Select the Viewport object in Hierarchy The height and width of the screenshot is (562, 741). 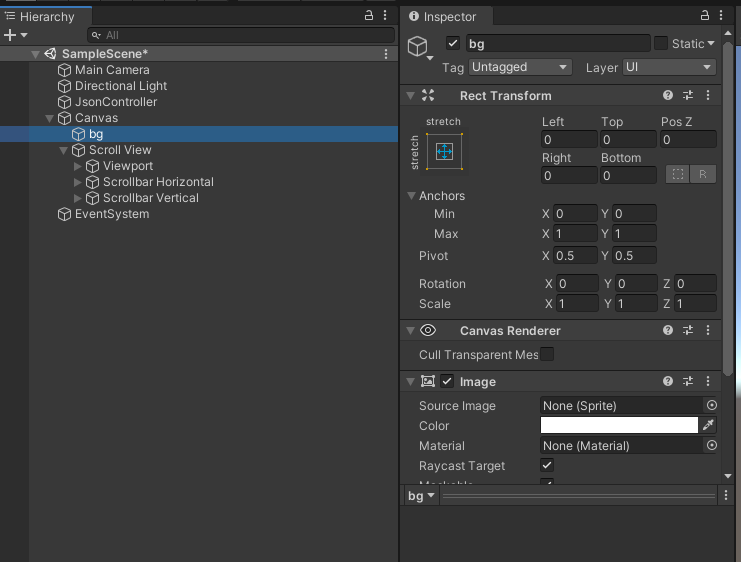point(128,166)
